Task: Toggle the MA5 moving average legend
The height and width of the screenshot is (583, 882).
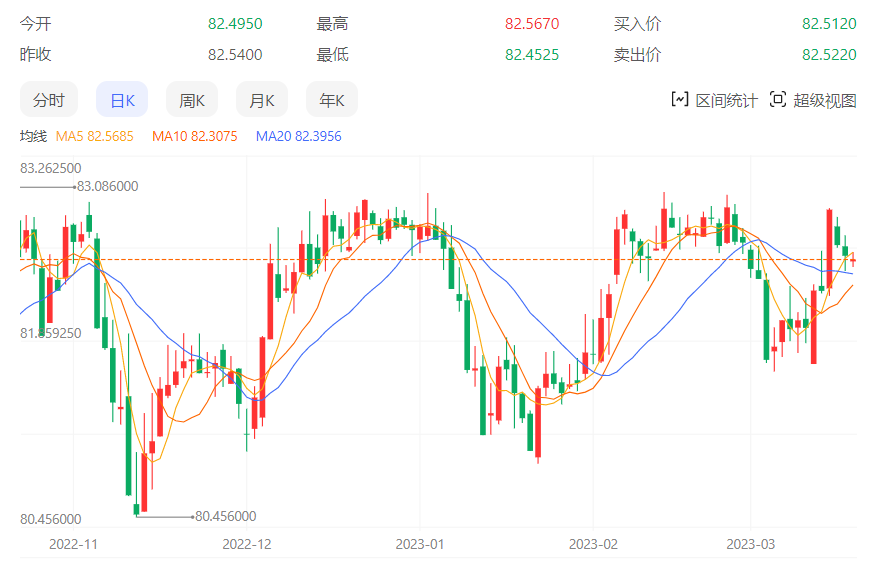Action: click(x=94, y=136)
